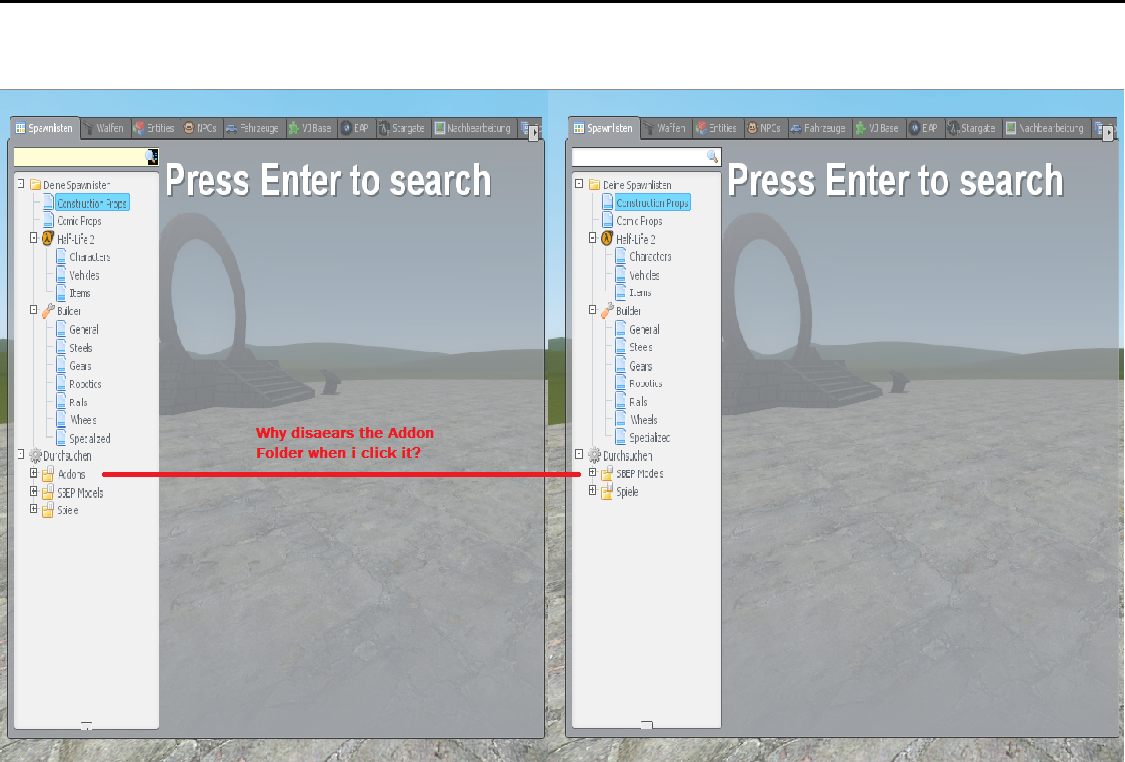Click the magnifier search icon in right panel

click(x=712, y=157)
